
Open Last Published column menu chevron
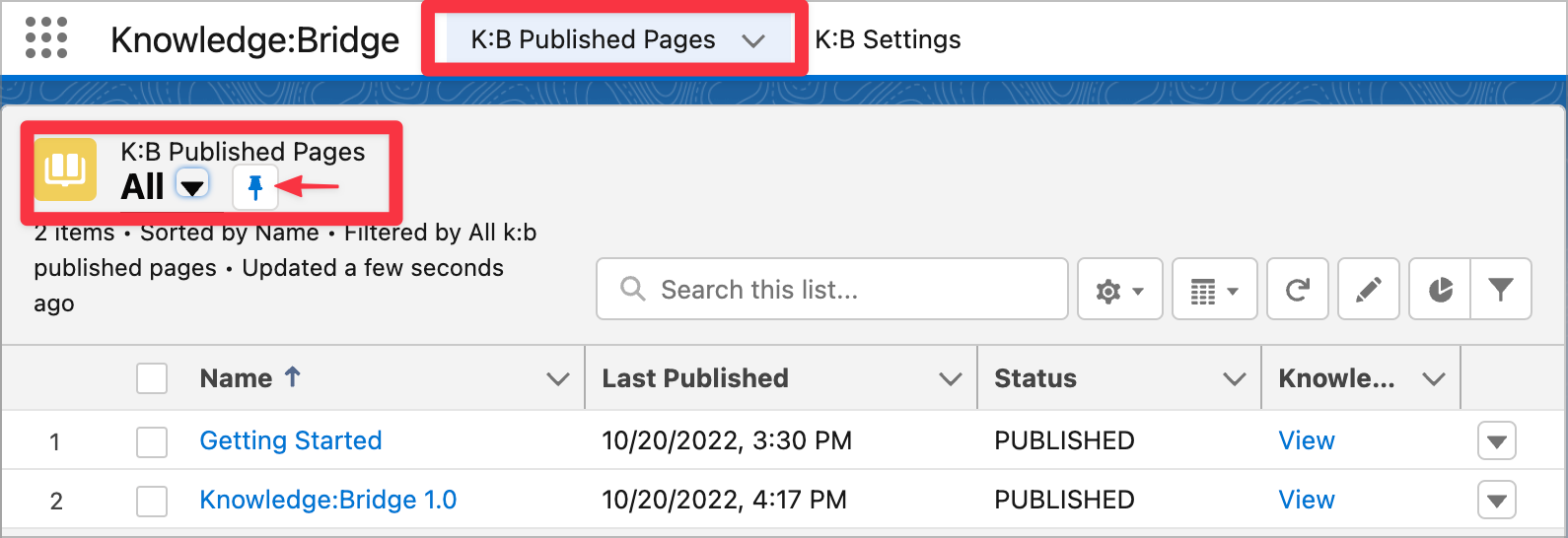tap(950, 378)
